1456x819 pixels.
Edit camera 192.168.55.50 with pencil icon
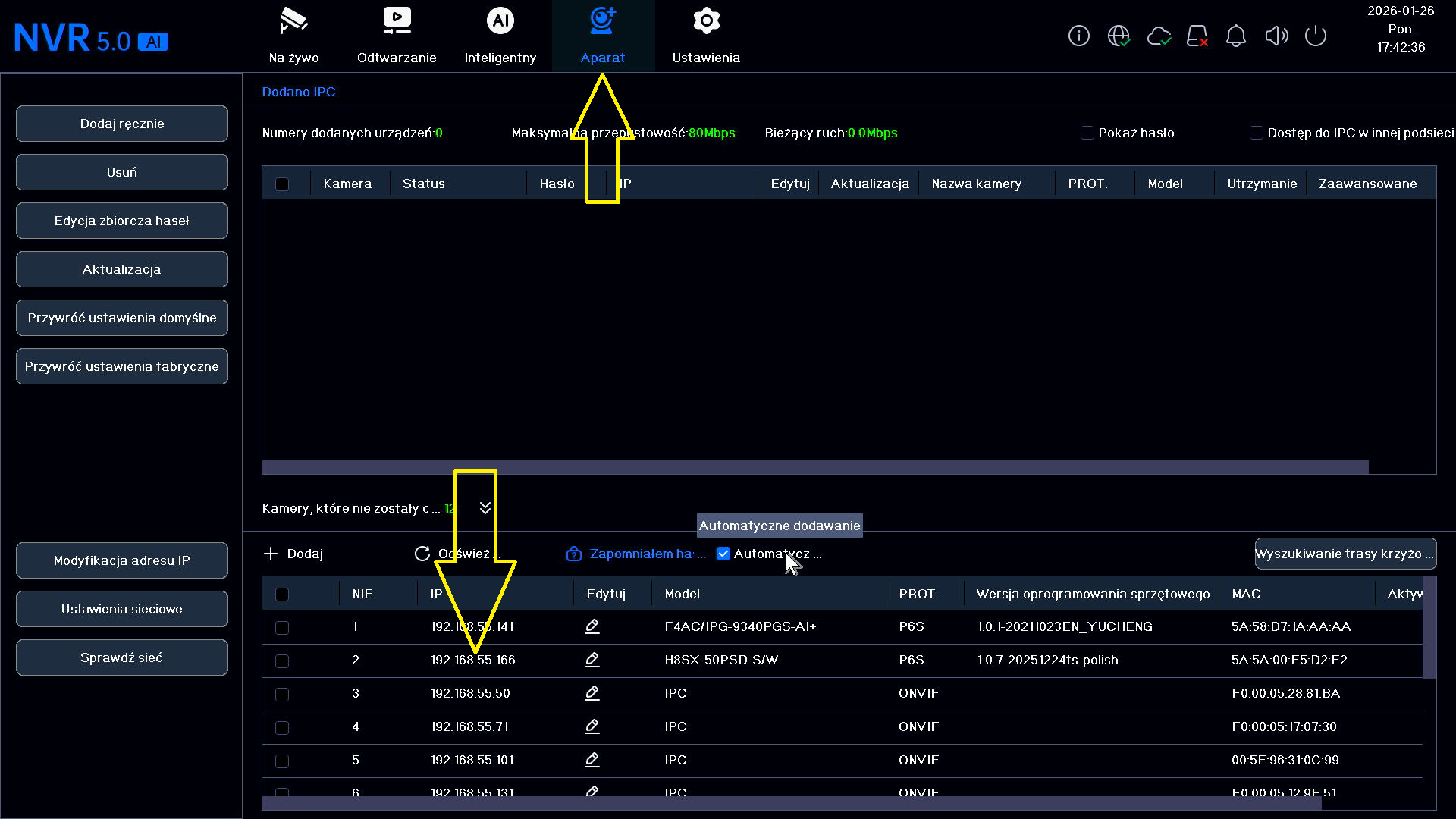(x=592, y=693)
